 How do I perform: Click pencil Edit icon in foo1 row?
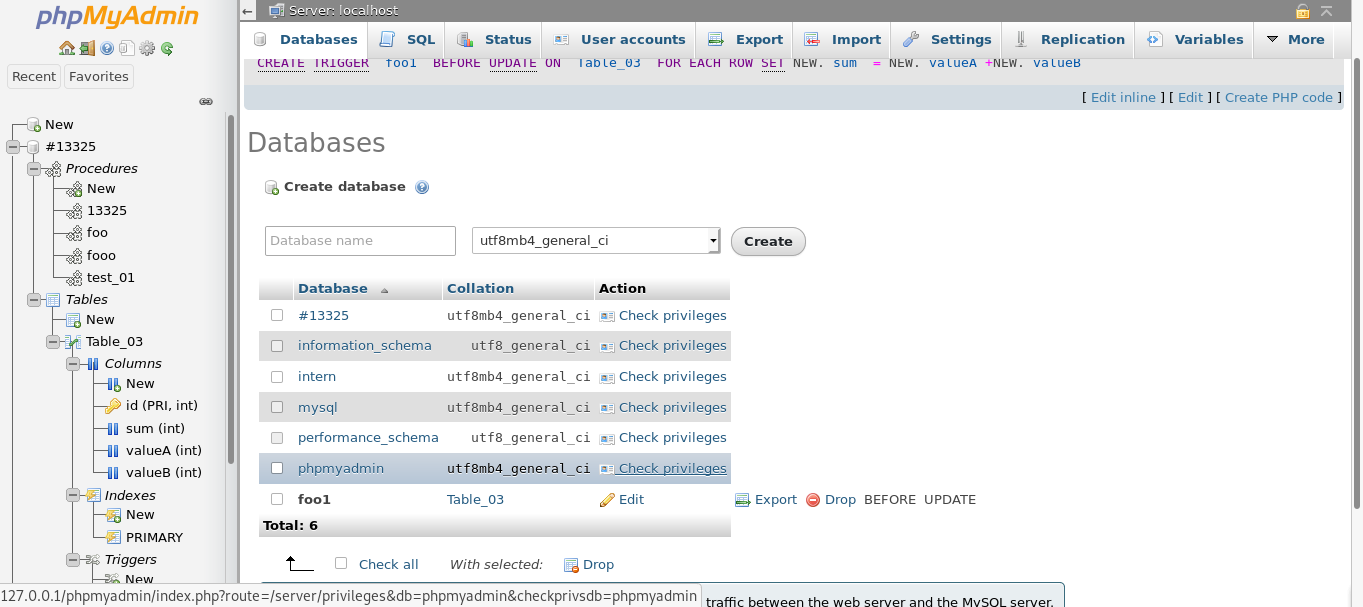click(x=607, y=500)
